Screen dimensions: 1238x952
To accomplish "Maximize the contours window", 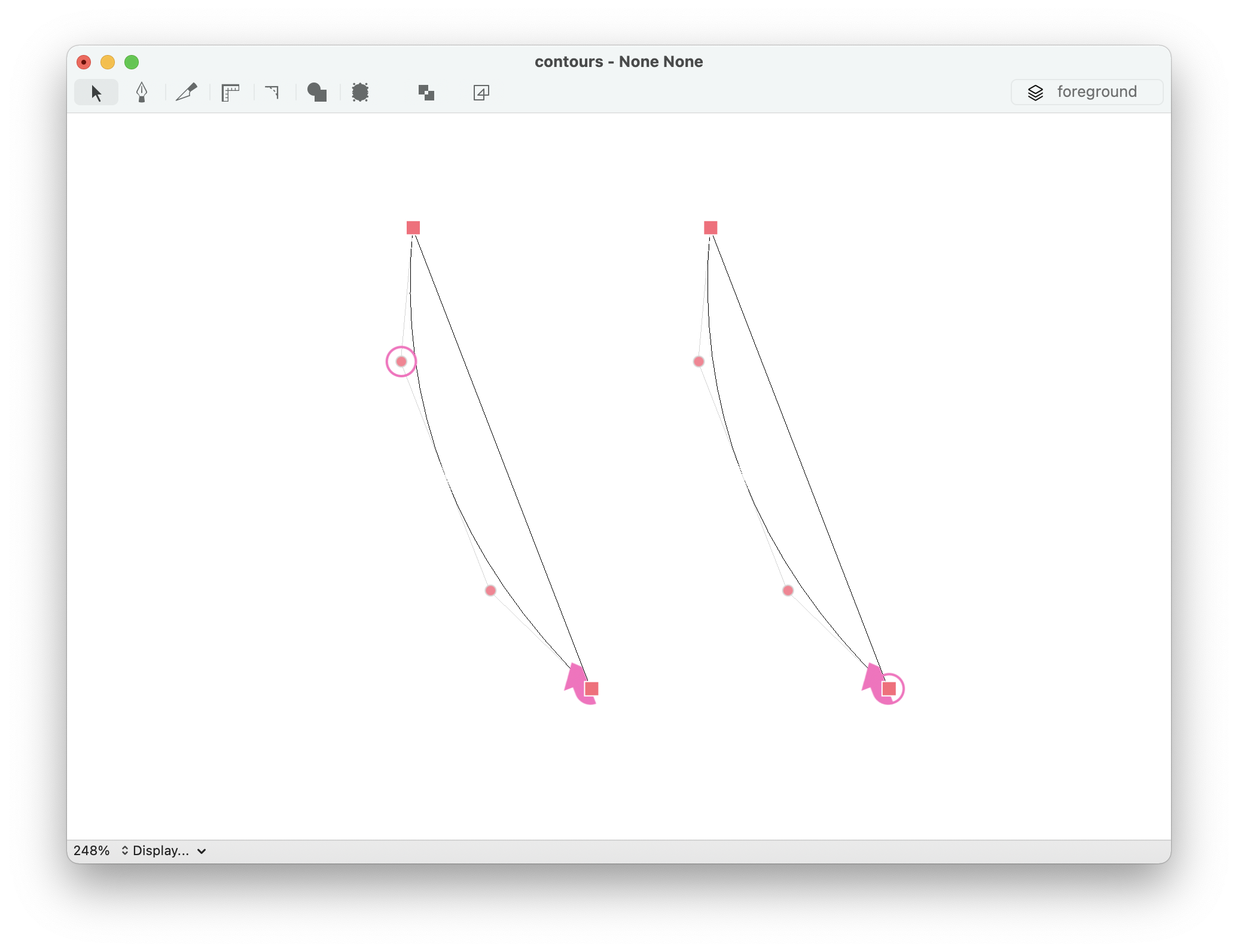I will click(x=132, y=62).
